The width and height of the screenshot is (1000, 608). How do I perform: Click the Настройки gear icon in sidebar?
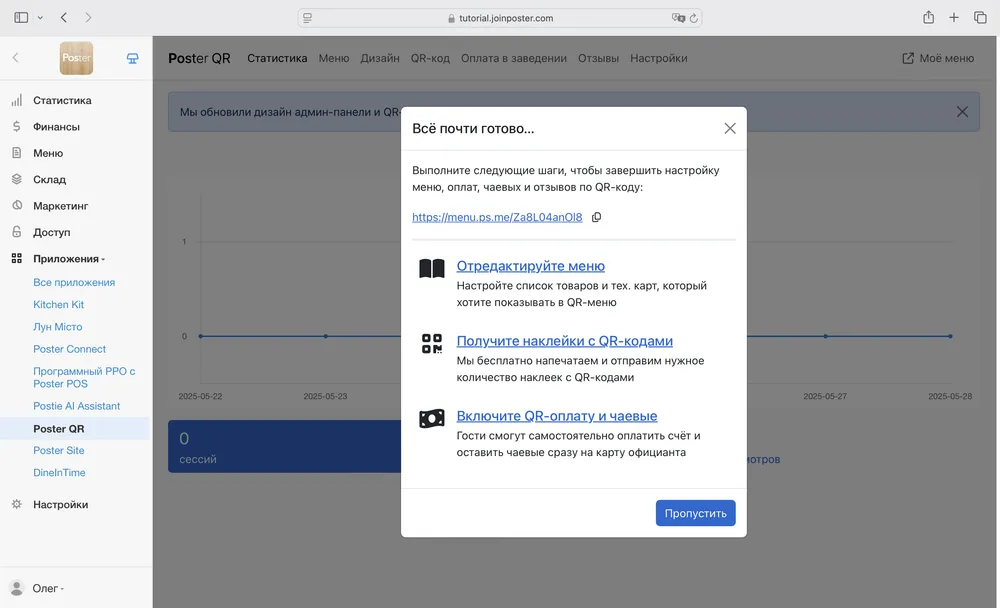(16, 505)
